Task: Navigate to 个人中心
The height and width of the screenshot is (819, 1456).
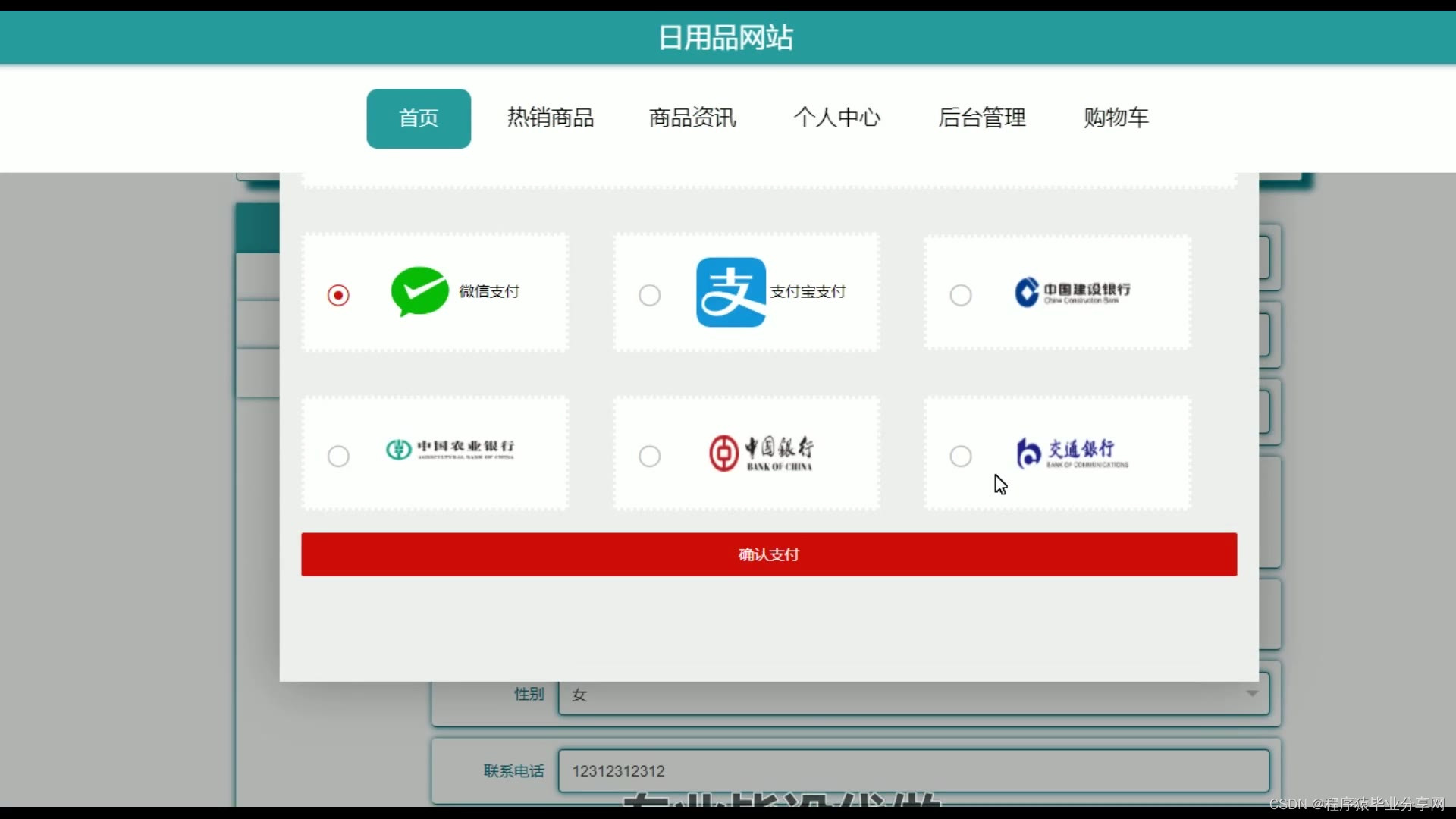Action: pyautogui.click(x=836, y=118)
